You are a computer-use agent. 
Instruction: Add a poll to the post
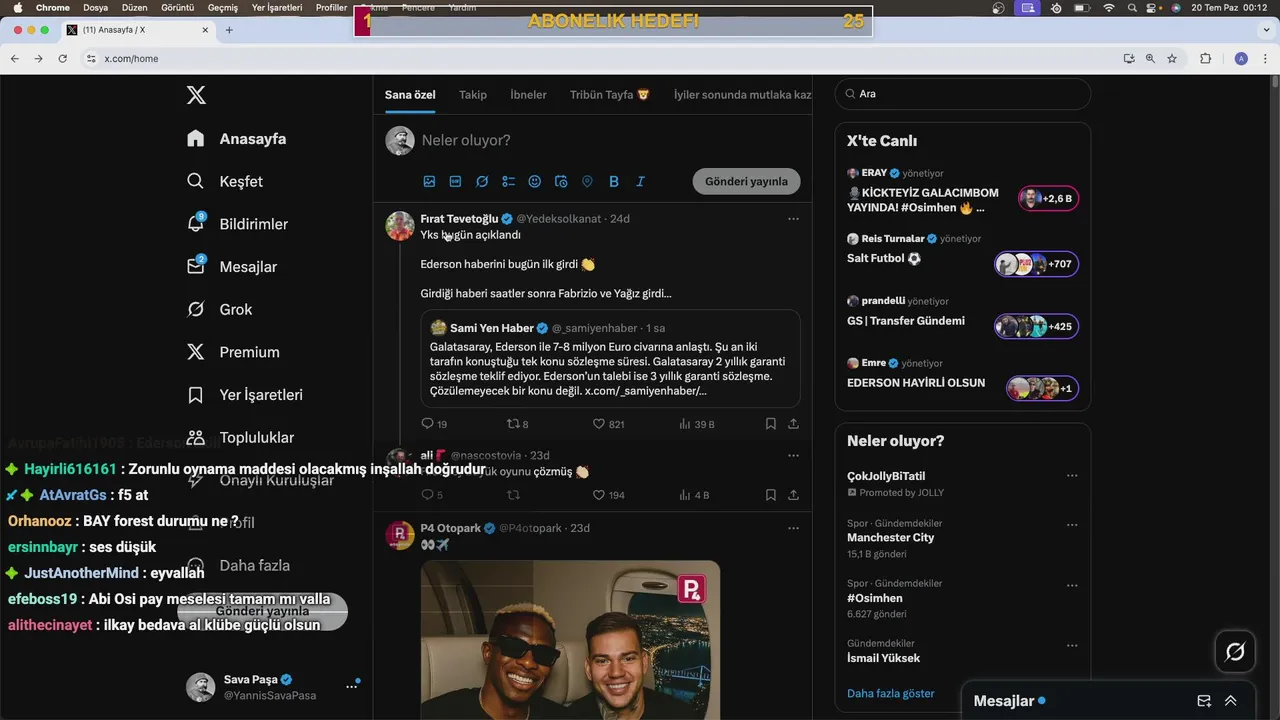pos(508,181)
